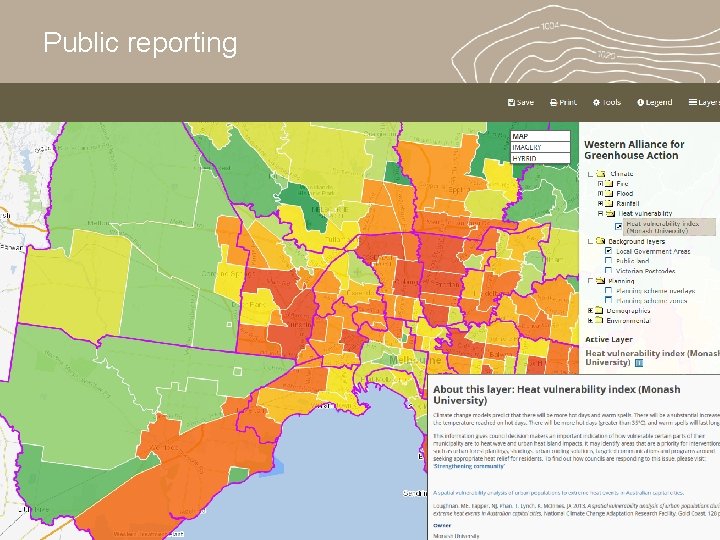
Task: Select the Public land label
Action: 632,261
